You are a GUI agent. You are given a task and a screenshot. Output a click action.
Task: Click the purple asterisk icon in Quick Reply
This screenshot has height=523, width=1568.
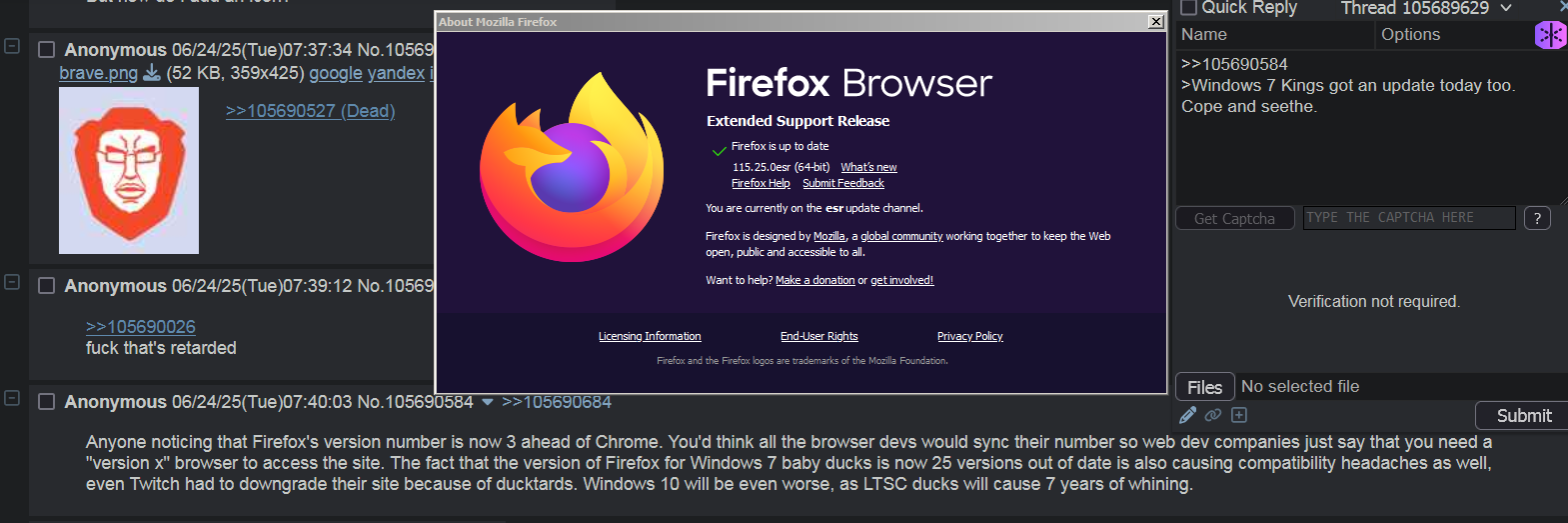[x=1550, y=35]
